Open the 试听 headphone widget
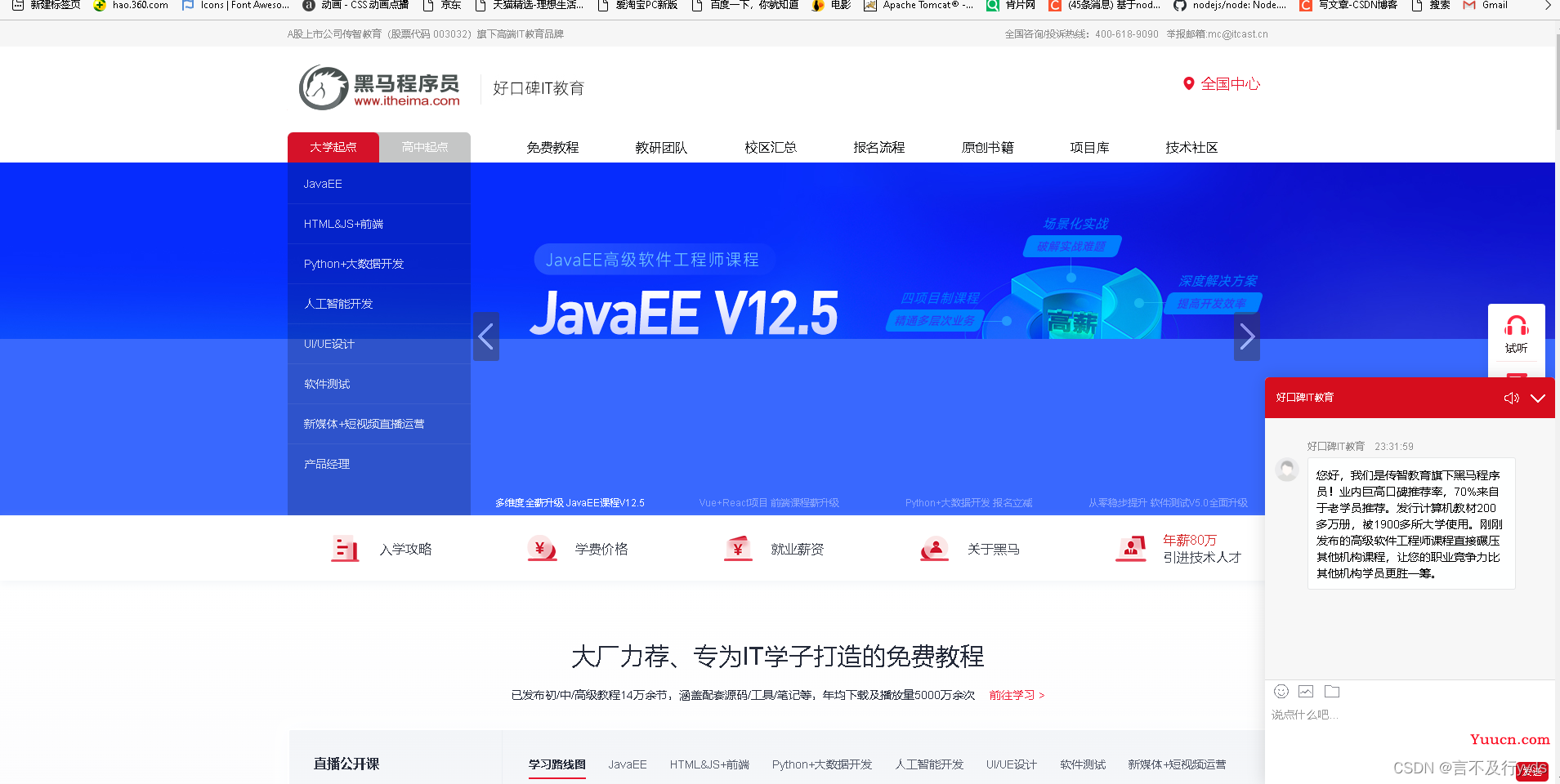This screenshot has width=1560, height=784. click(1516, 335)
